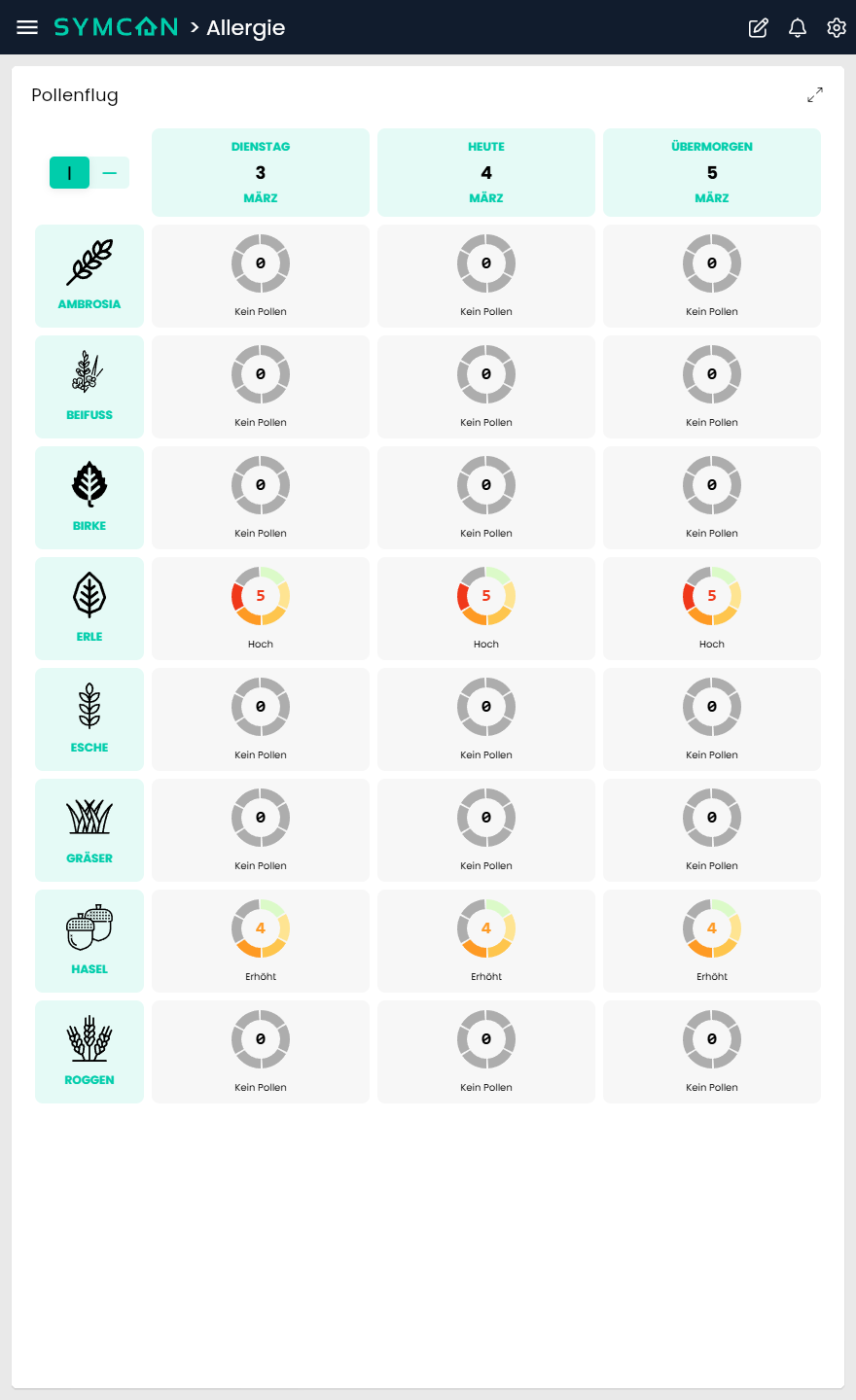Image resolution: width=856 pixels, height=1400 pixels.
Task: Open the settings gear
Action: click(x=837, y=27)
